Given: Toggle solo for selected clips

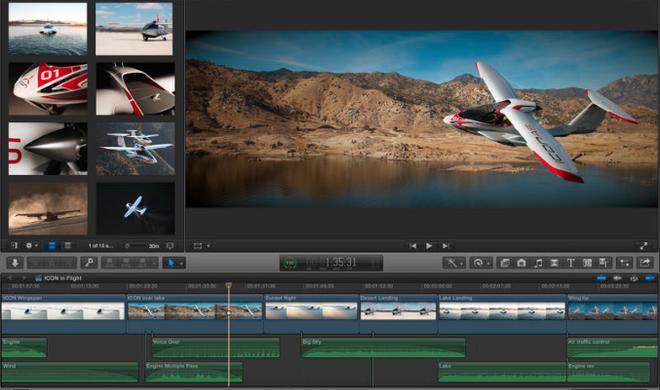Looking at the screenshot, I should [634, 278].
